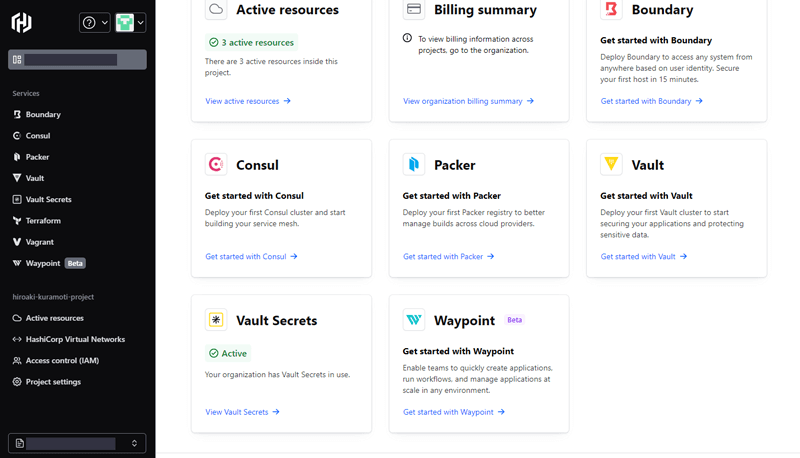Click the Beta tag beside Waypoint in sidebar

tap(75, 263)
